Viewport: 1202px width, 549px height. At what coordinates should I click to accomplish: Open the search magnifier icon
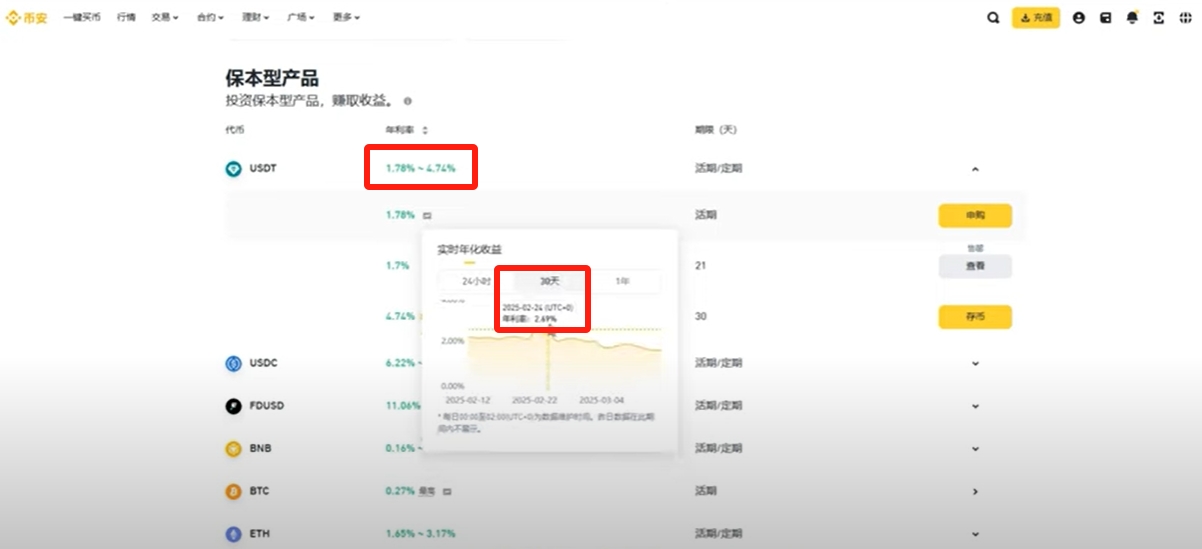pos(993,17)
